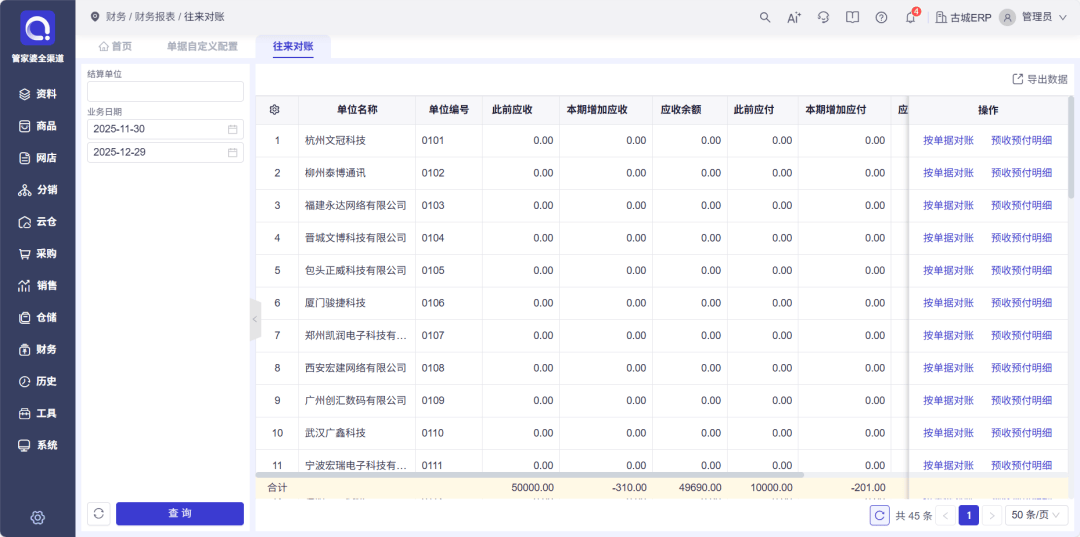
Task: Open start date picker 2025-11-30
Action: click(x=165, y=129)
